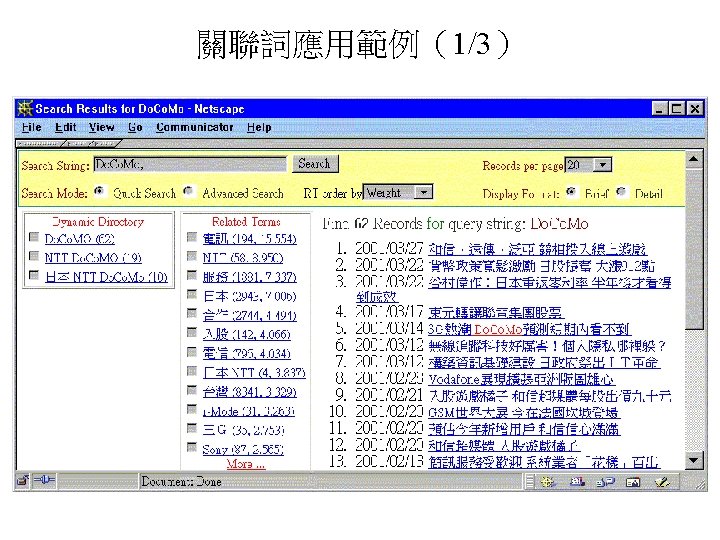Open result 5 mentioning DoCoMo headline
Viewport: 720px width, 540px height.
tap(529, 329)
